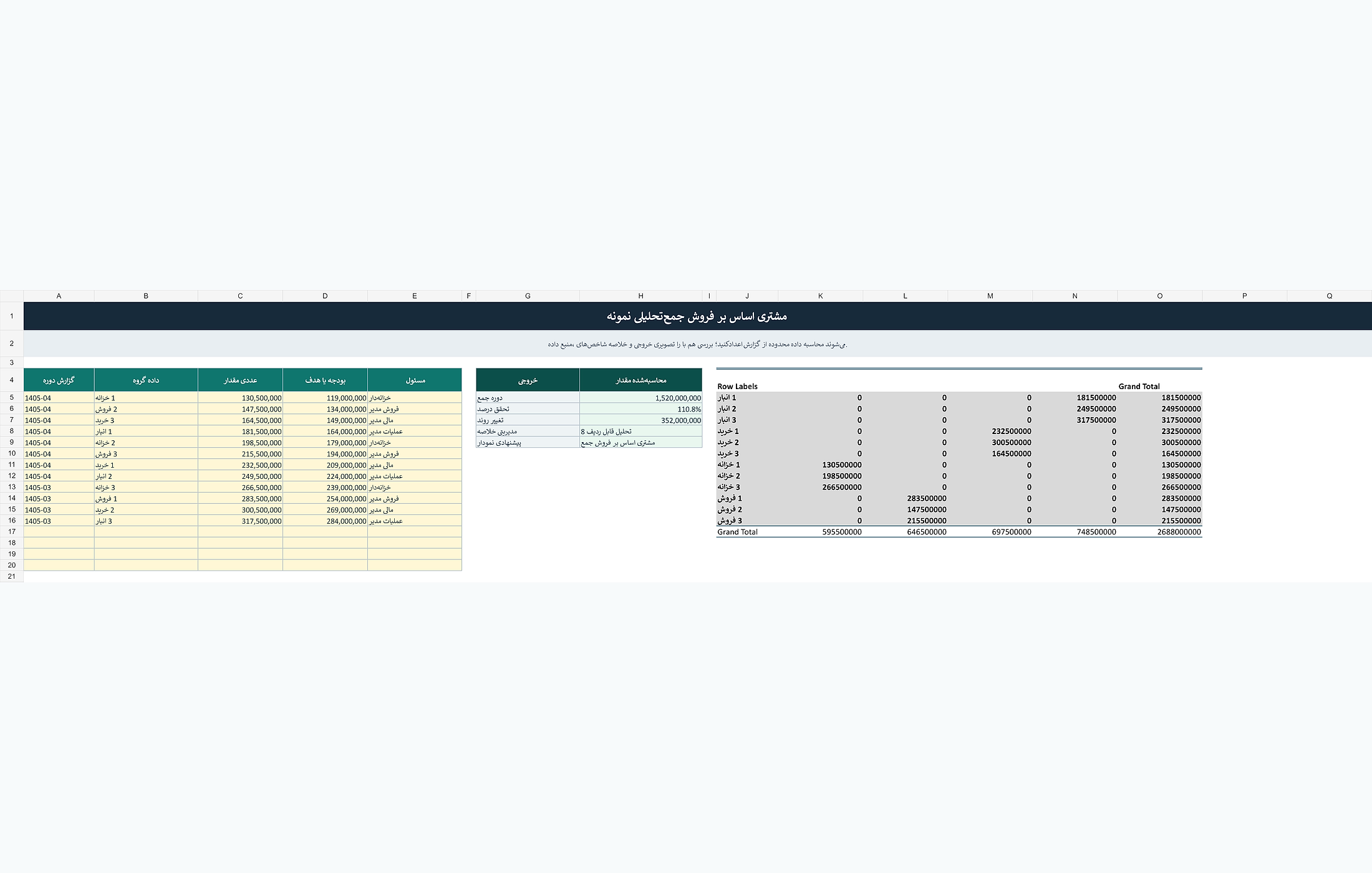Click summary header 'خروجی'
1372x873 pixels.
point(528,380)
